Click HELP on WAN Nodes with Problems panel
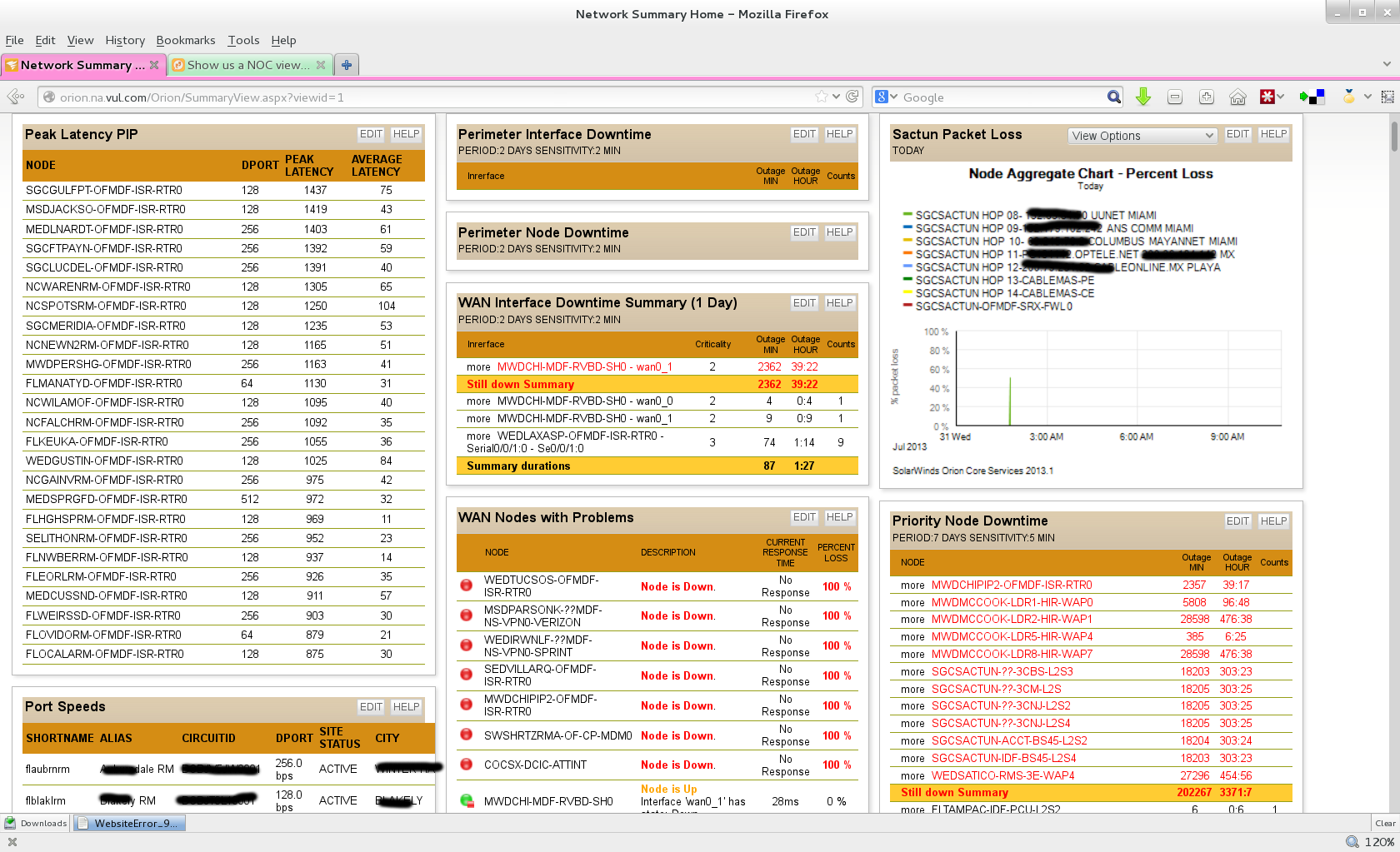This screenshot has width=1400, height=852. click(839, 517)
